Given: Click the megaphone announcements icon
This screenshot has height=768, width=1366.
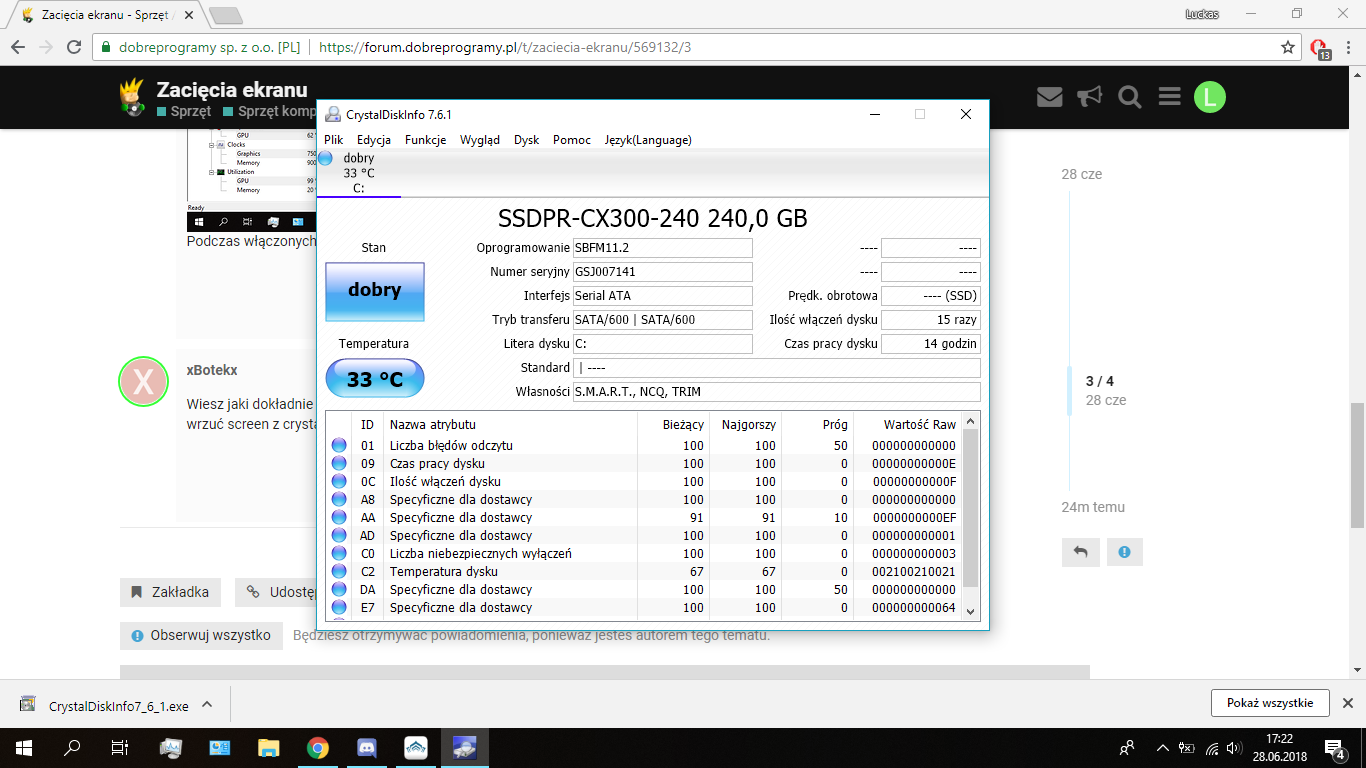Looking at the screenshot, I should [1089, 97].
